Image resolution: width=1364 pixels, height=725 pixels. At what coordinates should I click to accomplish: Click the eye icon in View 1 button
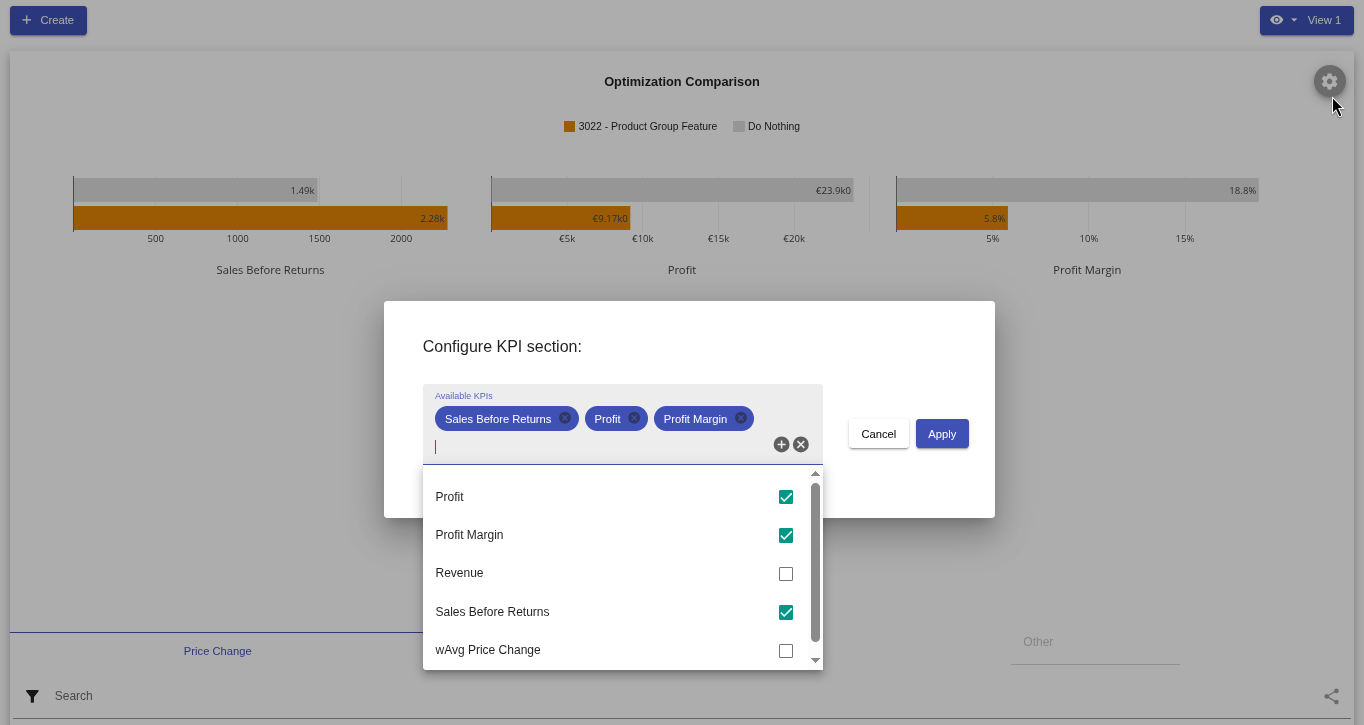pos(1276,20)
